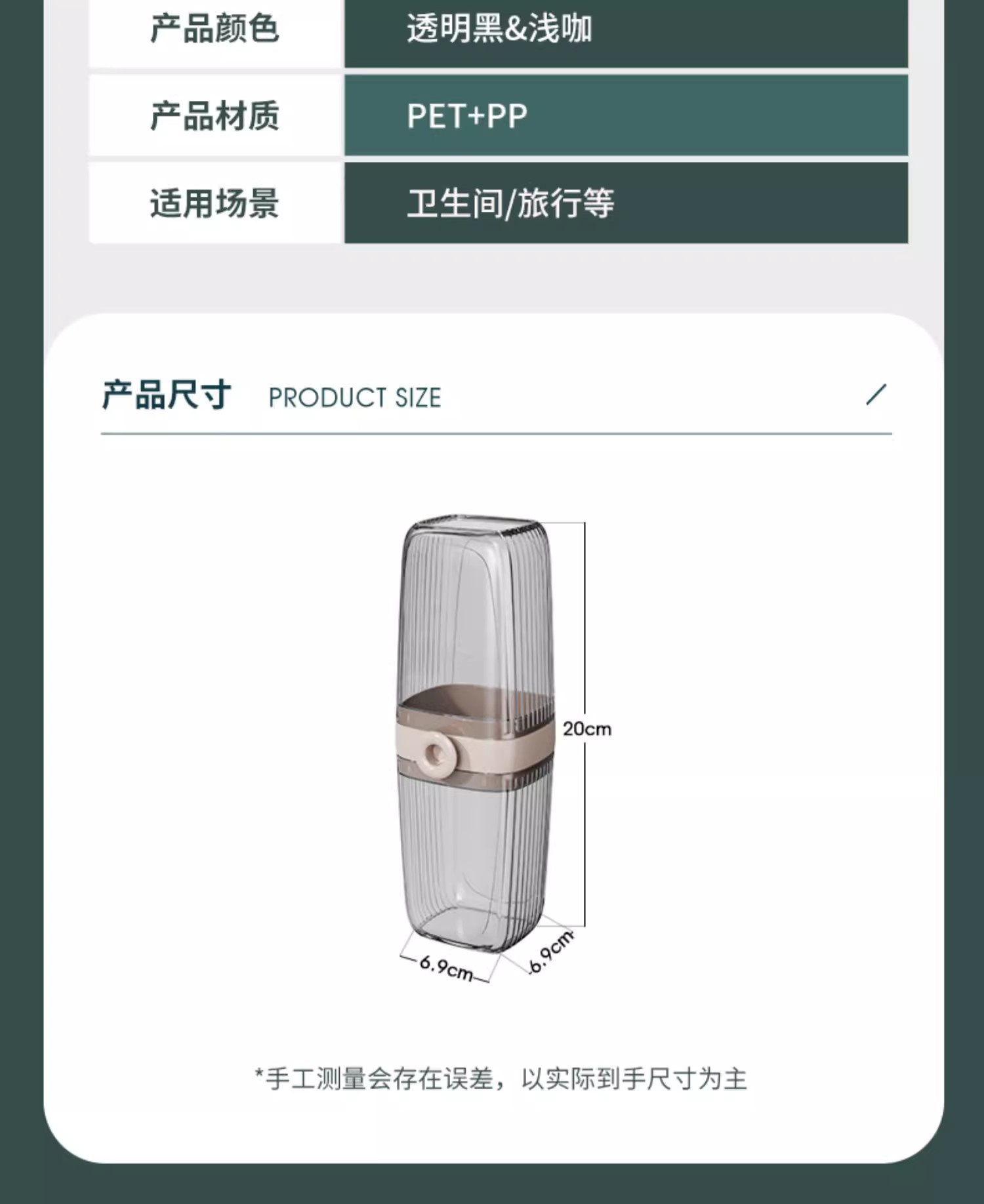The width and height of the screenshot is (984, 1204).
Task: Click the slash icon beside PRODUCT SIZE heading
Action: pyautogui.click(x=876, y=395)
